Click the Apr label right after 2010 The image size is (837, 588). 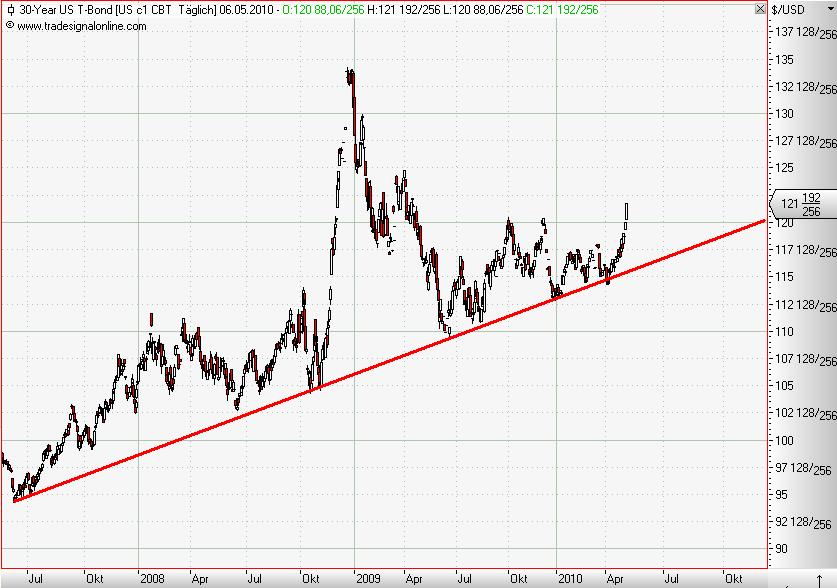pos(615,579)
